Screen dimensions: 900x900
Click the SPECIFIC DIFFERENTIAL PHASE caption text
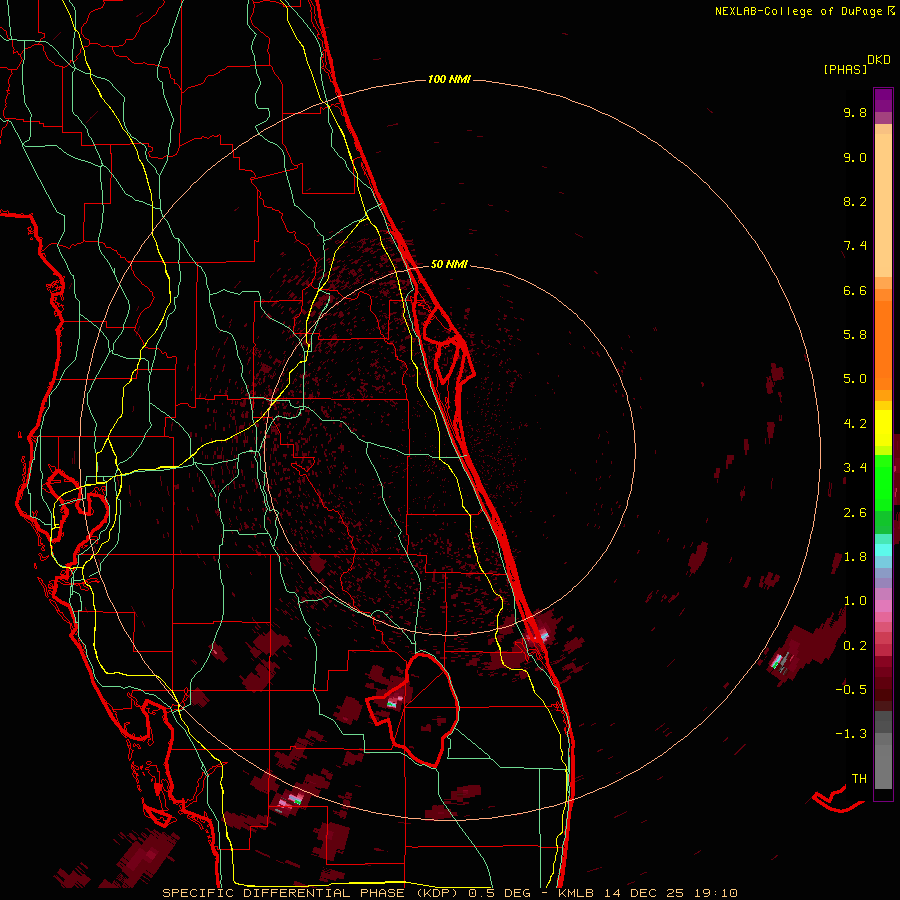pyautogui.click(x=285, y=893)
